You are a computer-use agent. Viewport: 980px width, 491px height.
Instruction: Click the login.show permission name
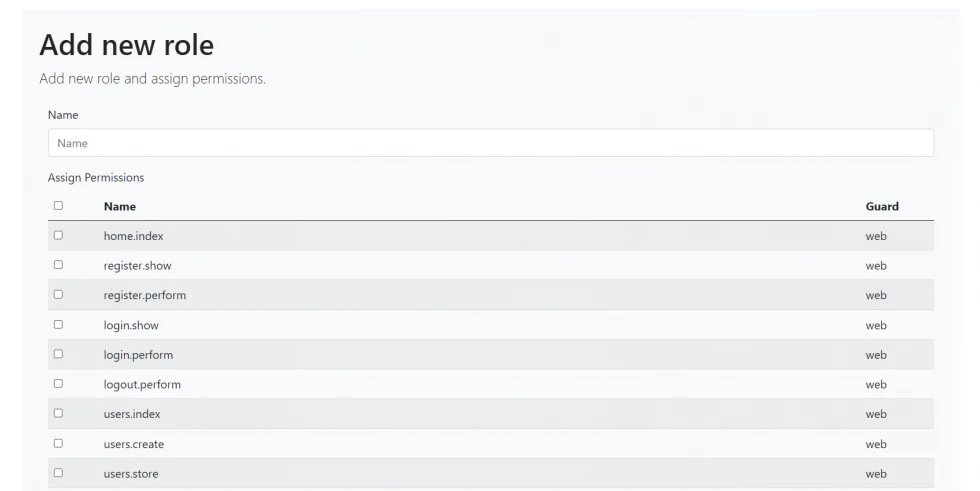click(131, 326)
